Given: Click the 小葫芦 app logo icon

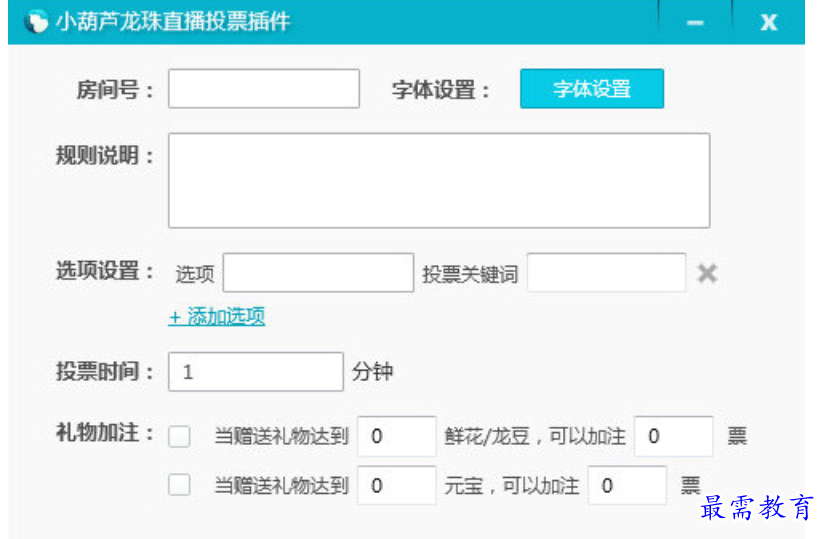Looking at the screenshot, I should click(36, 21).
